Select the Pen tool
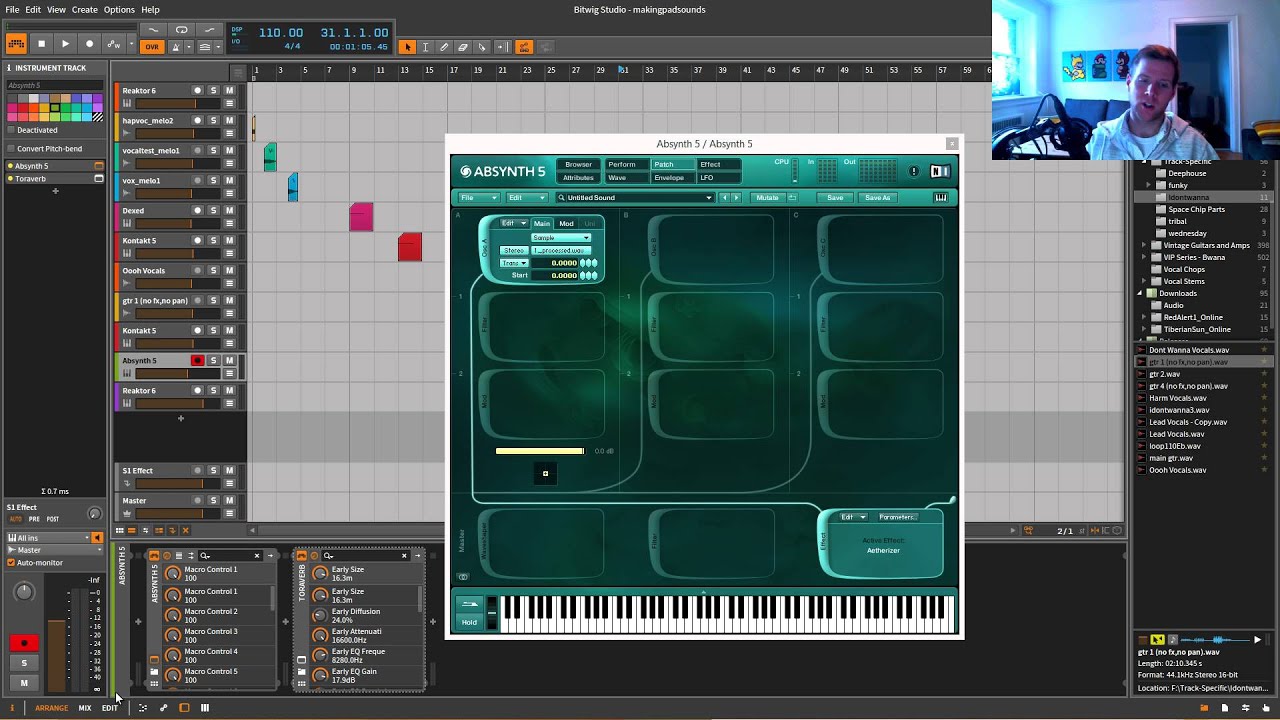The image size is (1280, 720). coord(444,47)
